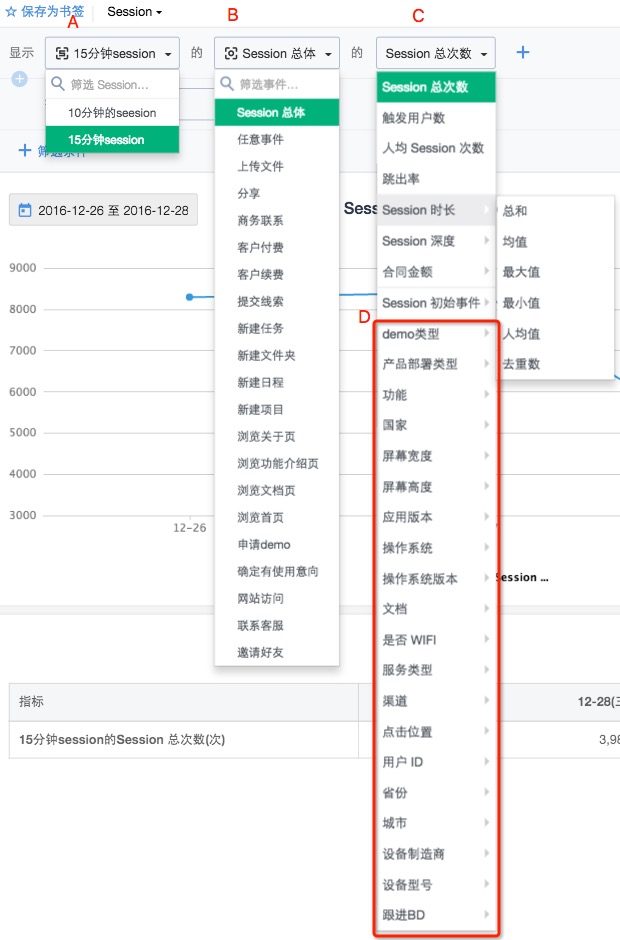The image size is (620, 940).
Task: Choose 新建任务 event
Action: pos(277,328)
